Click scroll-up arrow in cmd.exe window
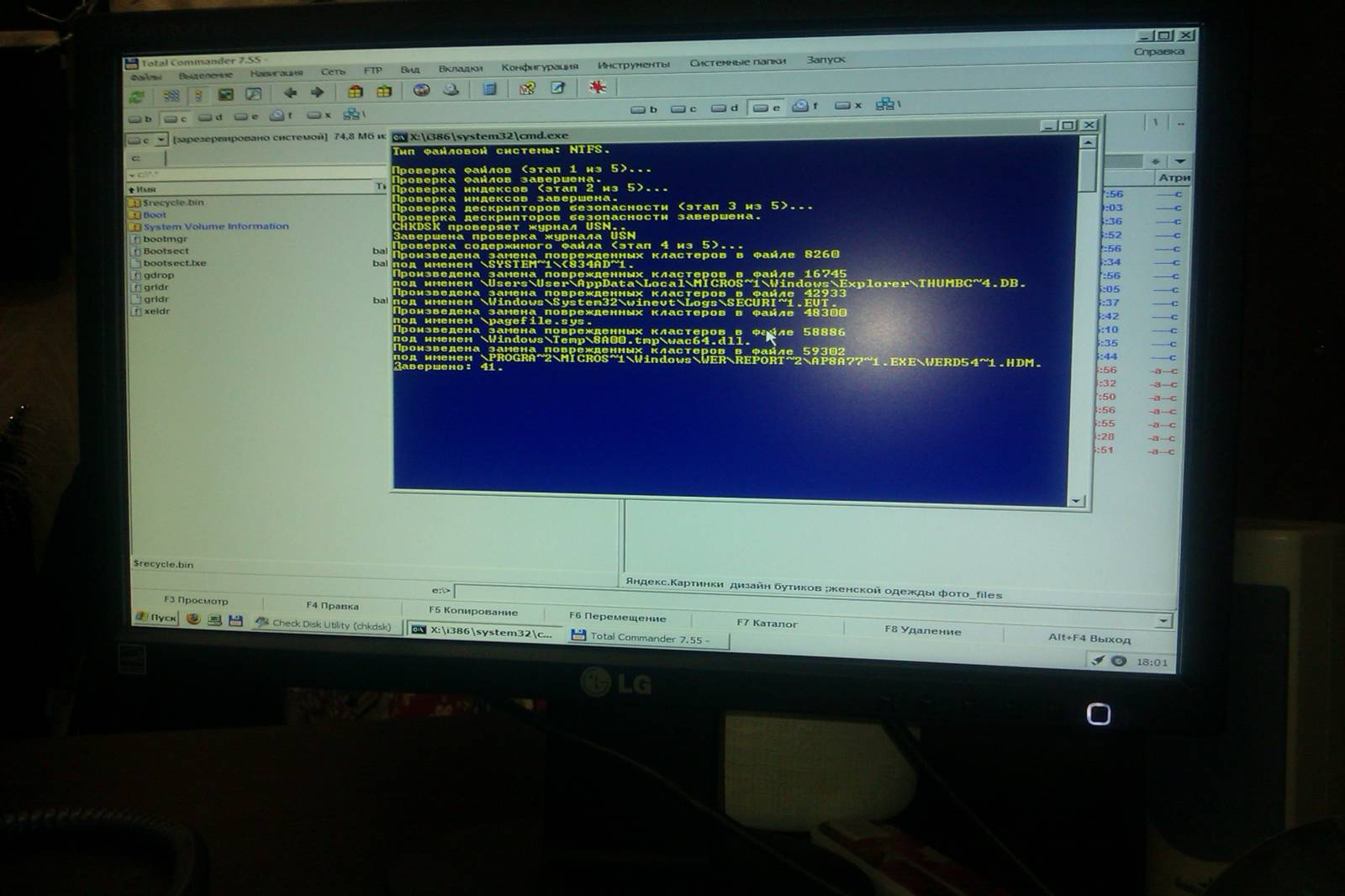1345x896 pixels. click(1088, 143)
